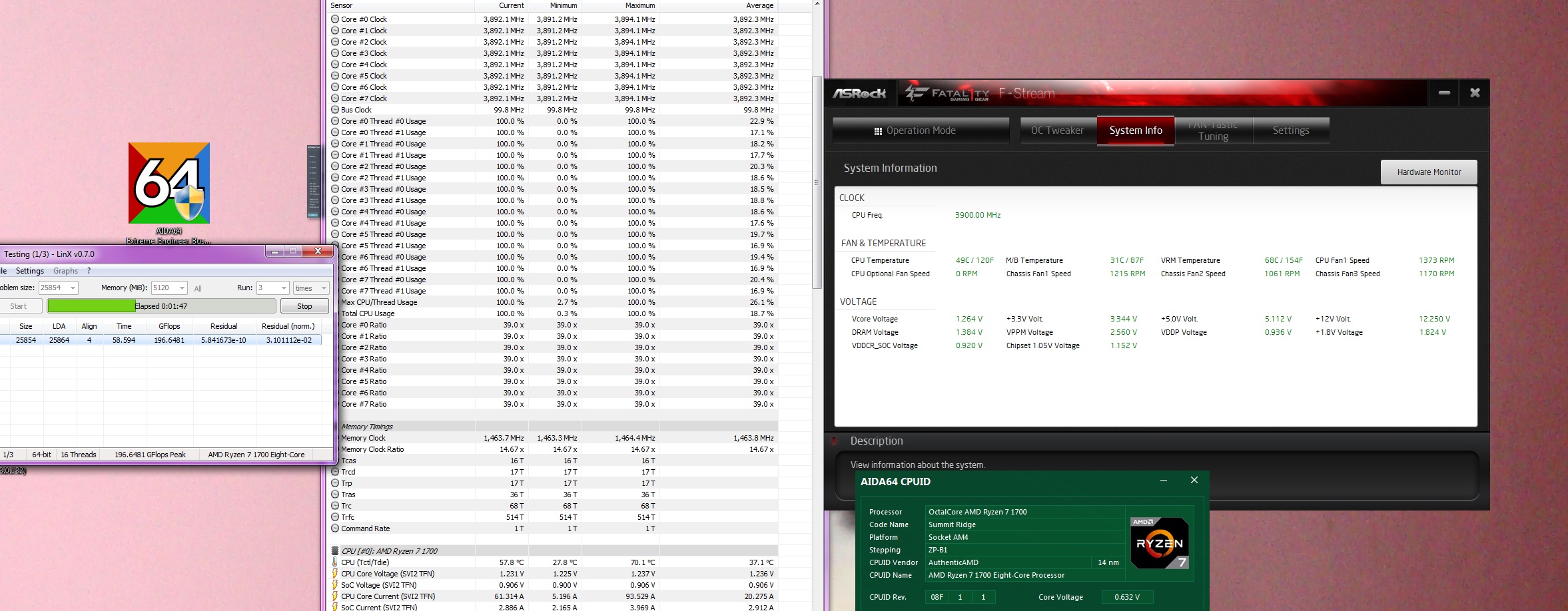Image resolution: width=1568 pixels, height=611 pixels.
Task: Minimize the AIDA64 CPUID window
Action: point(1164,481)
